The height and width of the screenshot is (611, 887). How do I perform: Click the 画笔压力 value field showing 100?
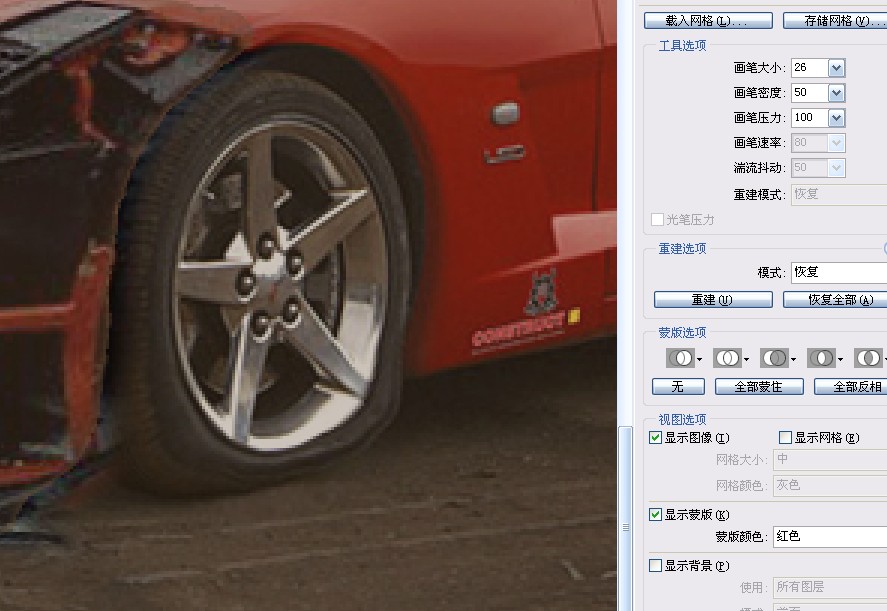point(810,118)
